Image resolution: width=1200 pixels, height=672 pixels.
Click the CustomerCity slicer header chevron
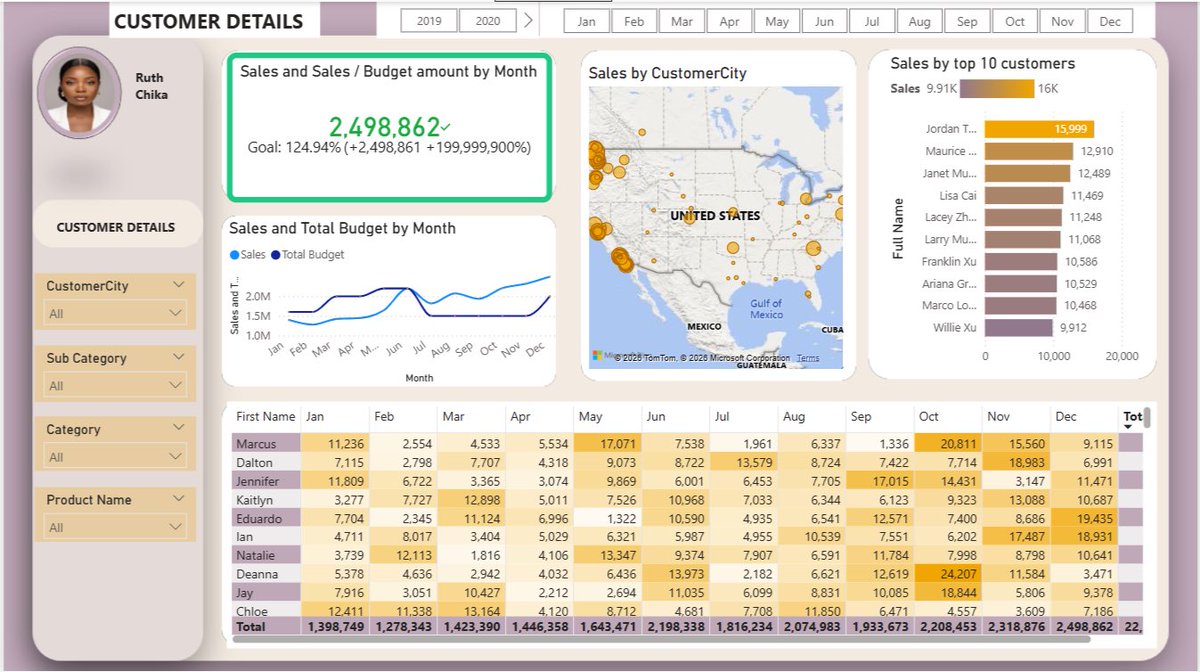(x=179, y=286)
